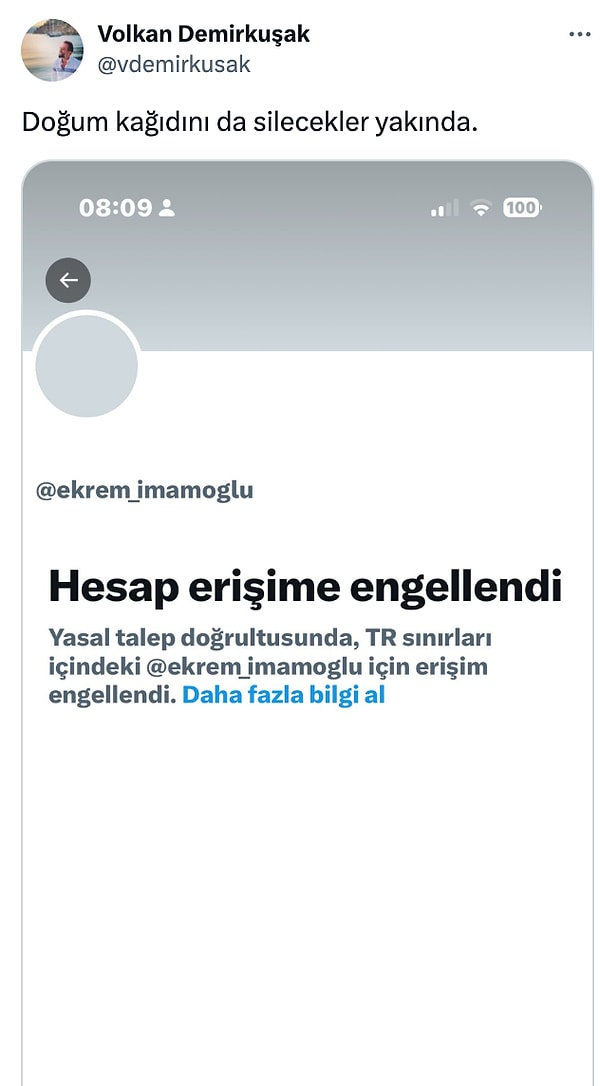Click the @ekrem_imamoglu handle under the avatar
600x1086 pixels.
(x=144, y=490)
